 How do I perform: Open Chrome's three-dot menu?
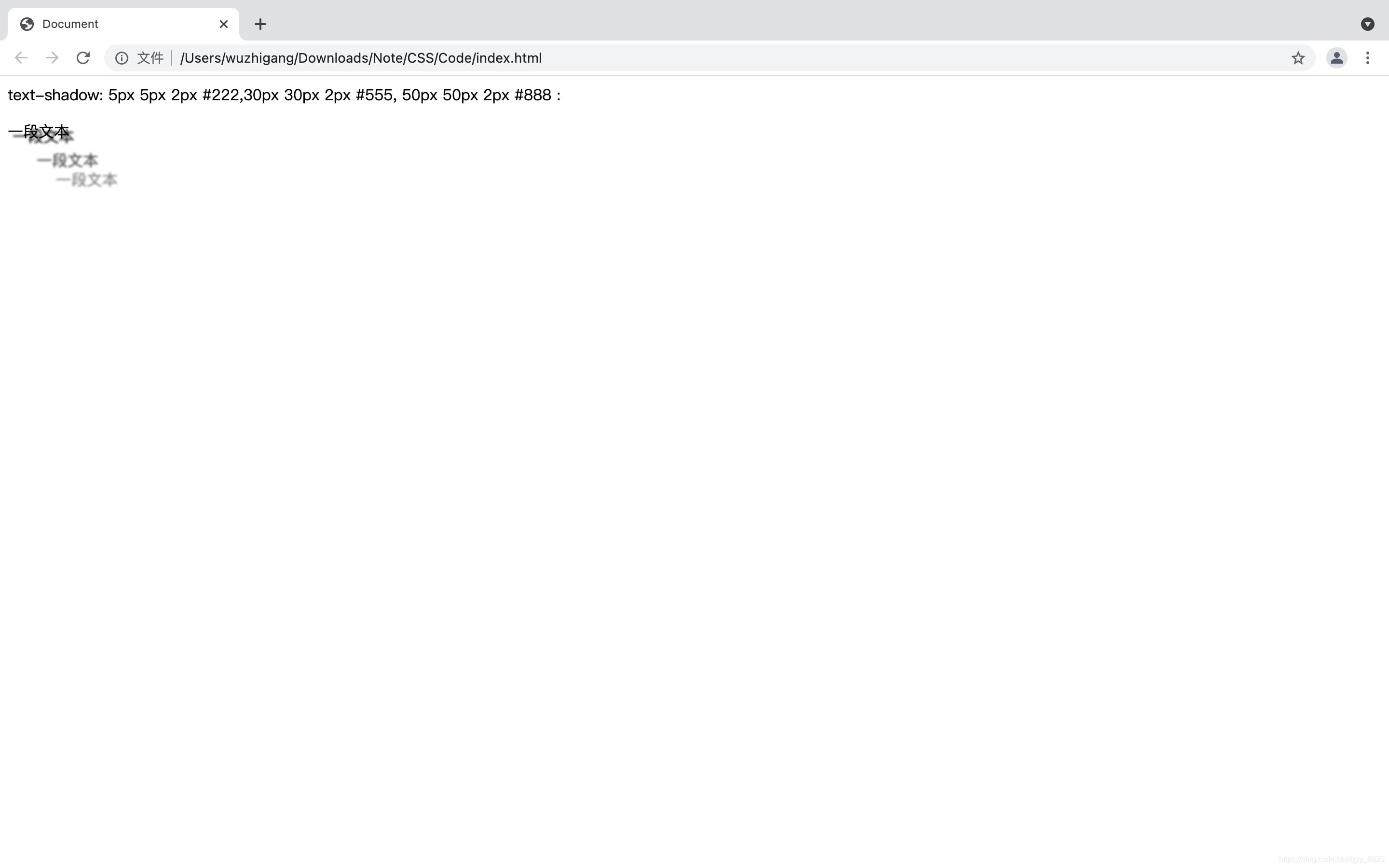(1367, 58)
